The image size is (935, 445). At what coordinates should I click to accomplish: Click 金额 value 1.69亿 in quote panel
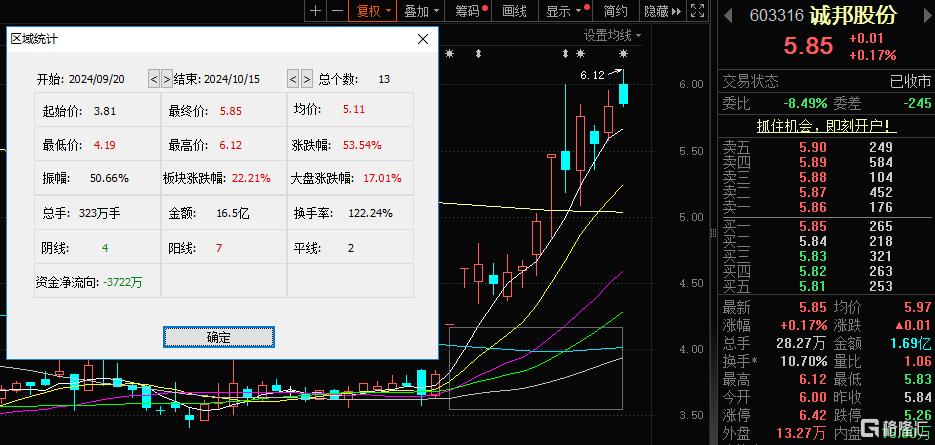(911, 343)
